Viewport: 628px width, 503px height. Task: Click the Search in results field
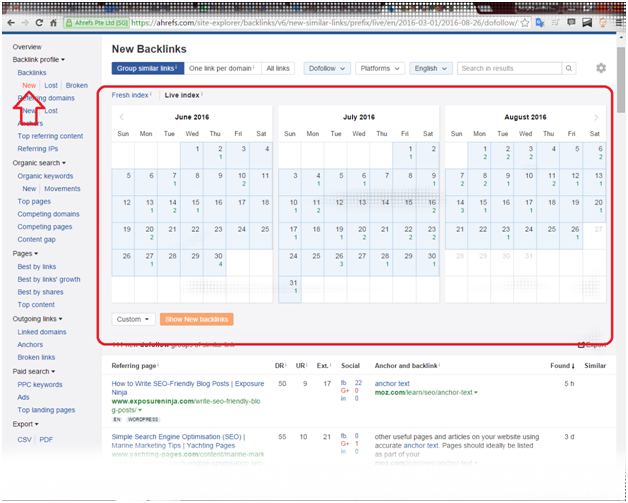509,68
